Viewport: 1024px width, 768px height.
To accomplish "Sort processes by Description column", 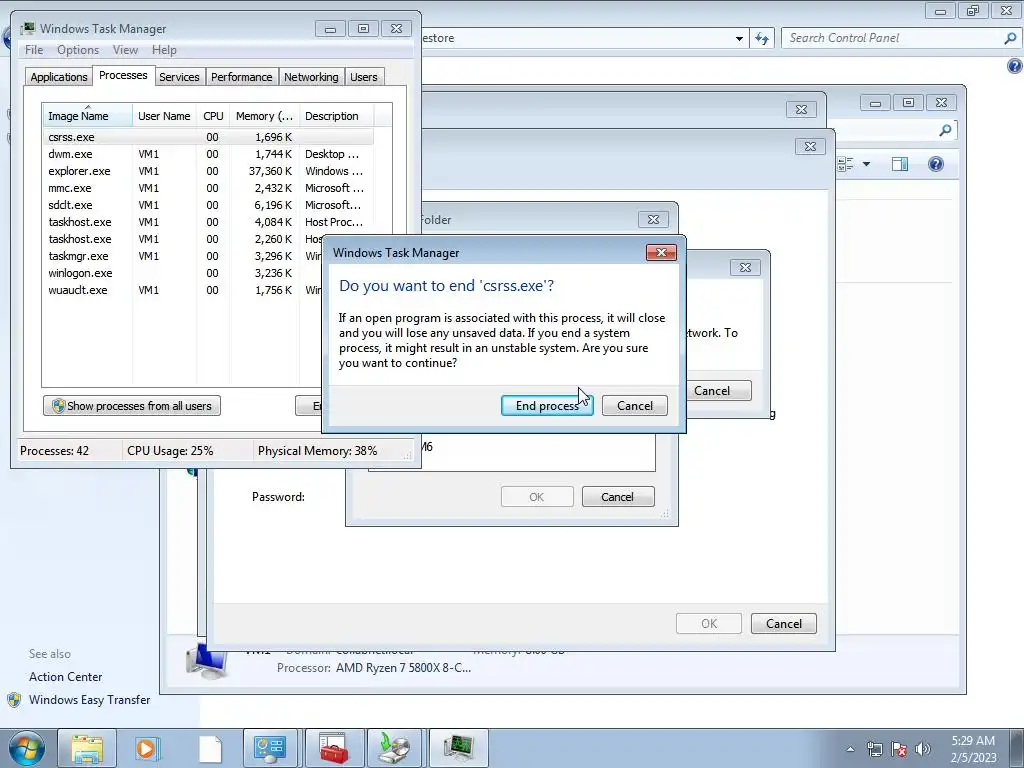I will [336, 116].
